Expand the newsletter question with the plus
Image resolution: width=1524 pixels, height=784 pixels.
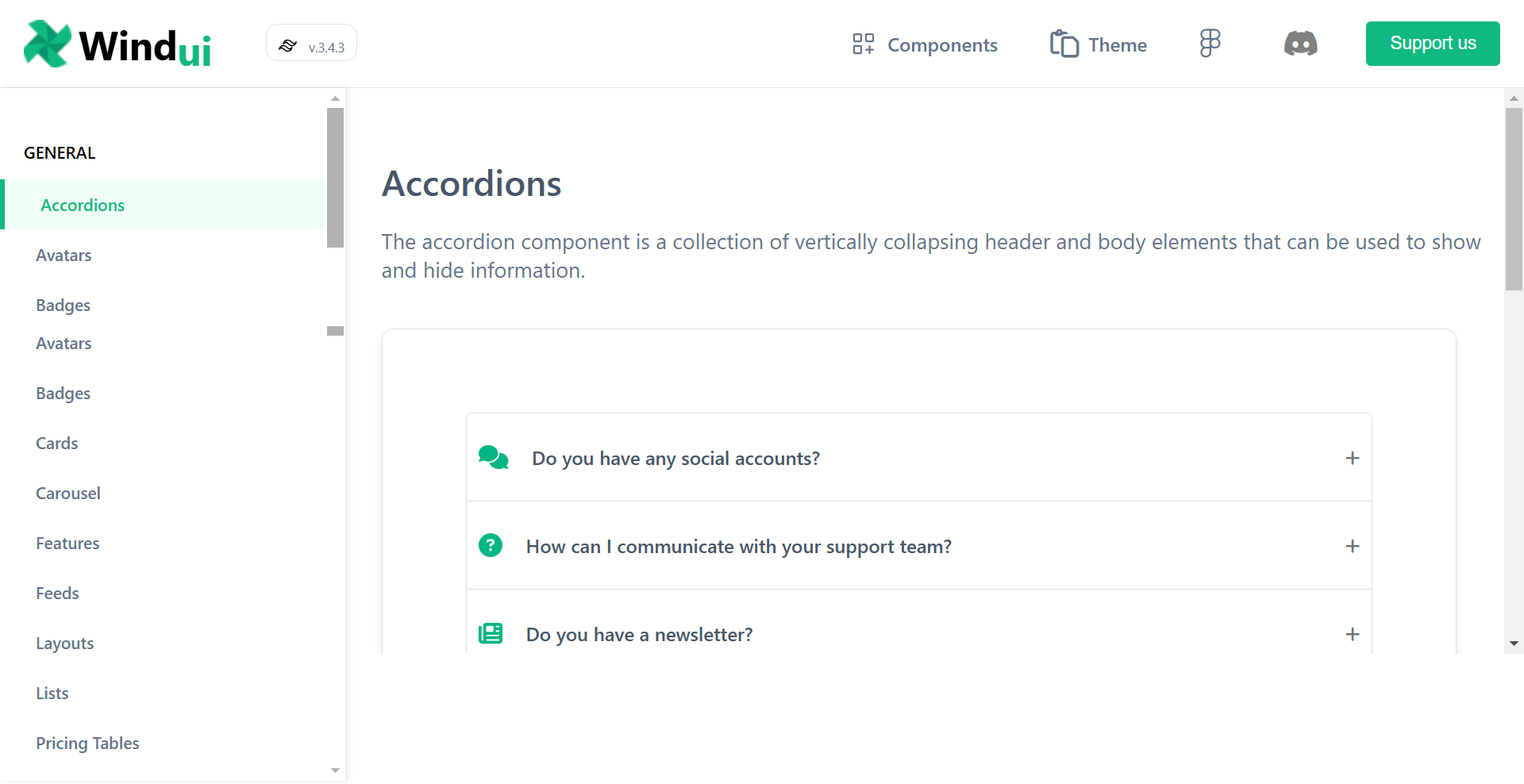click(x=1353, y=634)
